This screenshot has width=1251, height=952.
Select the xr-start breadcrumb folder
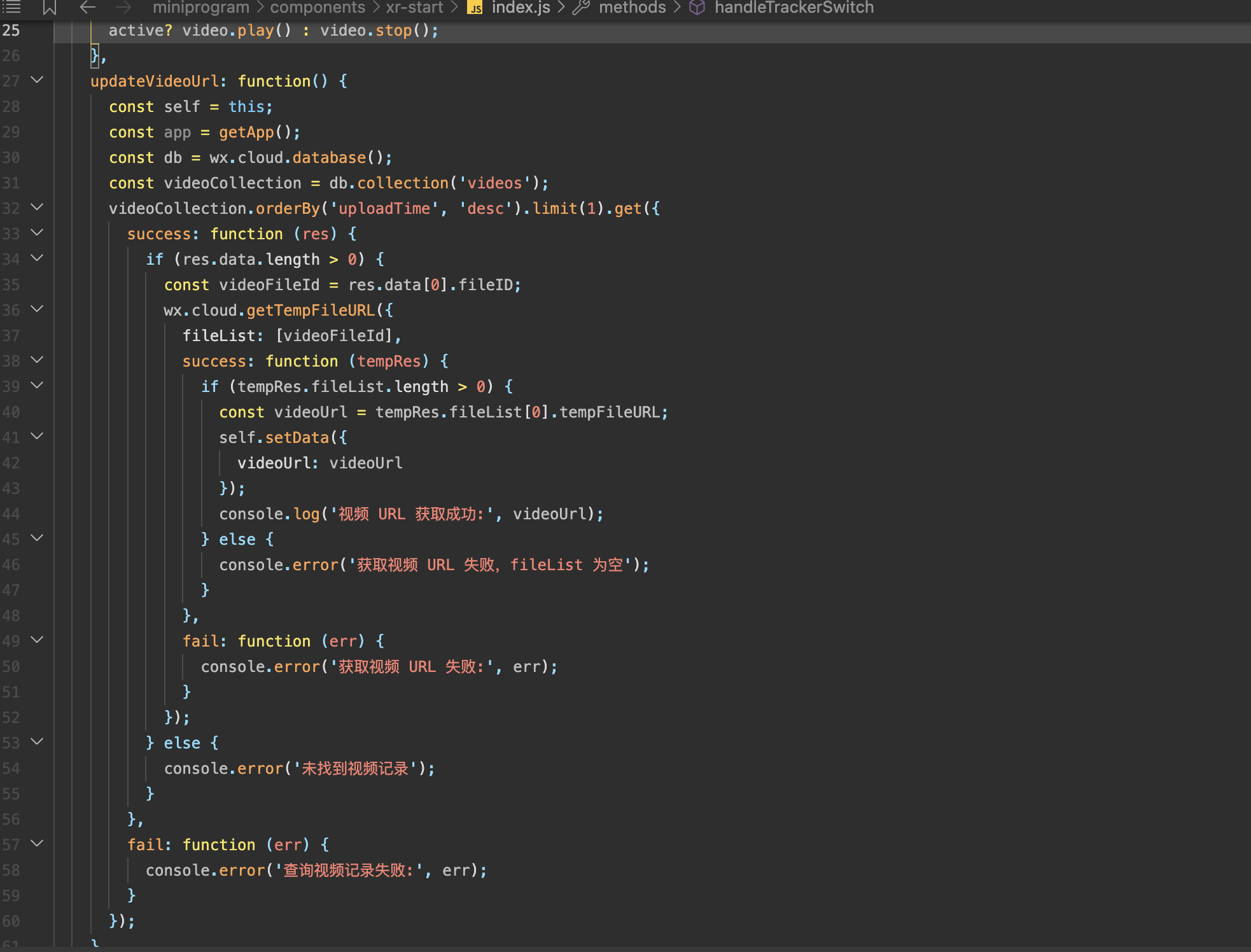[x=414, y=8]
